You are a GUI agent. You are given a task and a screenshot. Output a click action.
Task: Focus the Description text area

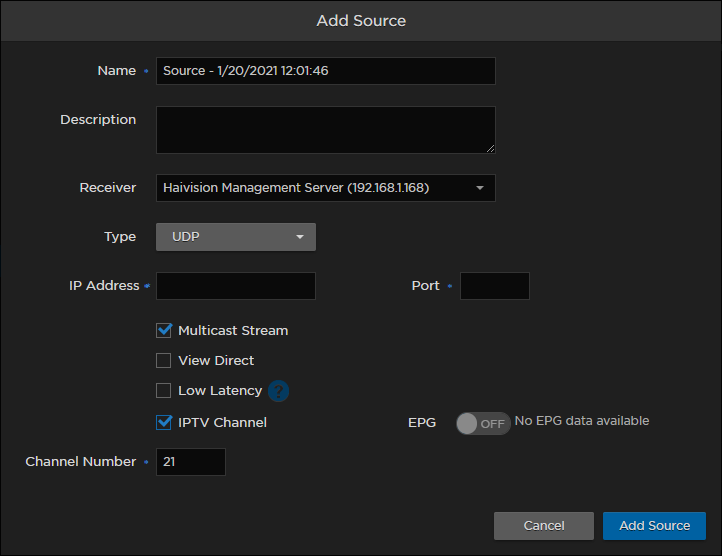pyautogui.click(x=325, y=130)
